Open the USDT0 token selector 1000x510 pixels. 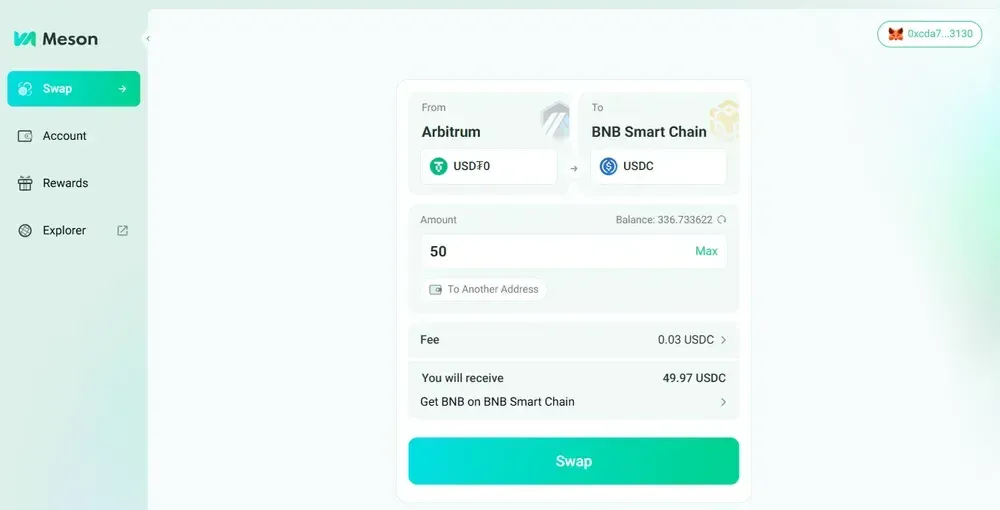488,166
